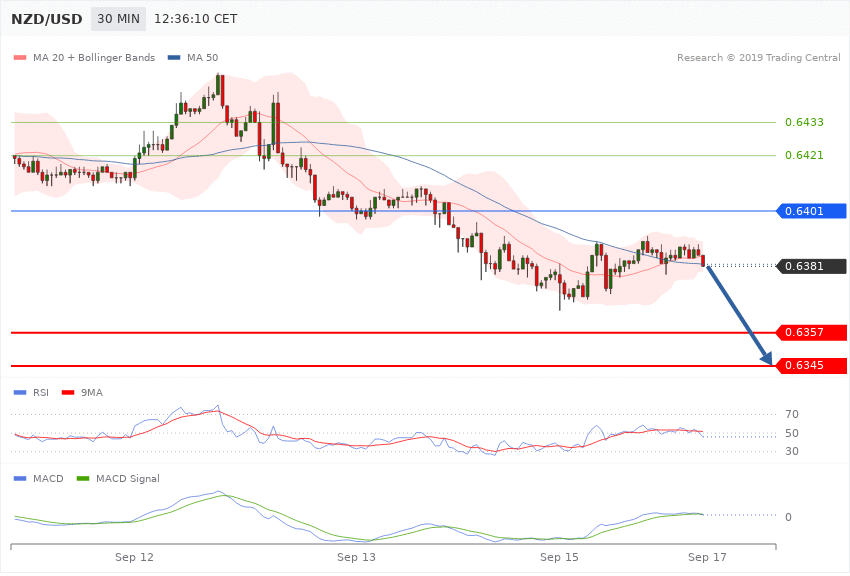Viewport: 850px width, 576px height.
Task: Click the MA 50 blue legend swatch
Action: click(174, 57)
